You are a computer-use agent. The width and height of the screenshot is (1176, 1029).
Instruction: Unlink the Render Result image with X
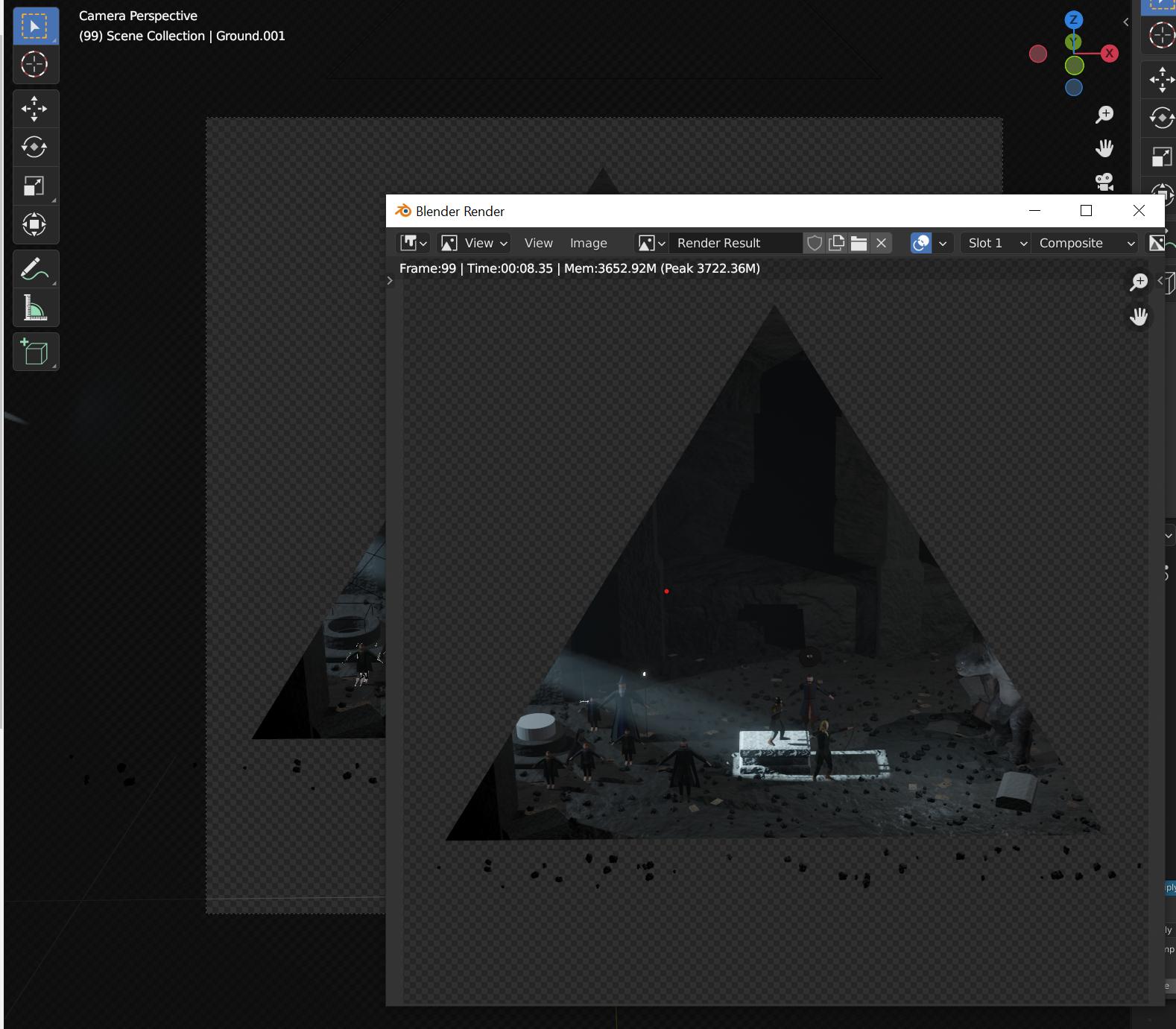click(881, 243)
